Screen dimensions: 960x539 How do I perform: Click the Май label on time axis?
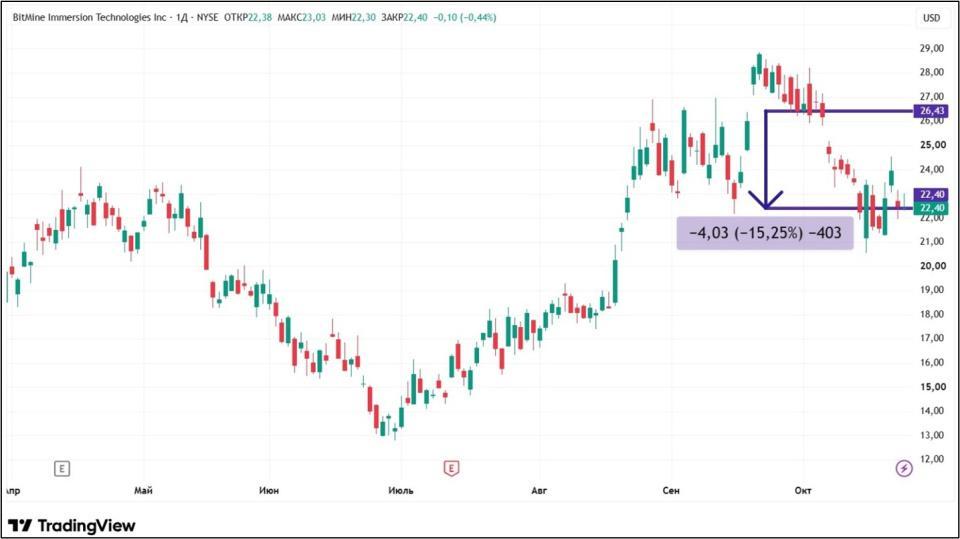tap(143, 491)
